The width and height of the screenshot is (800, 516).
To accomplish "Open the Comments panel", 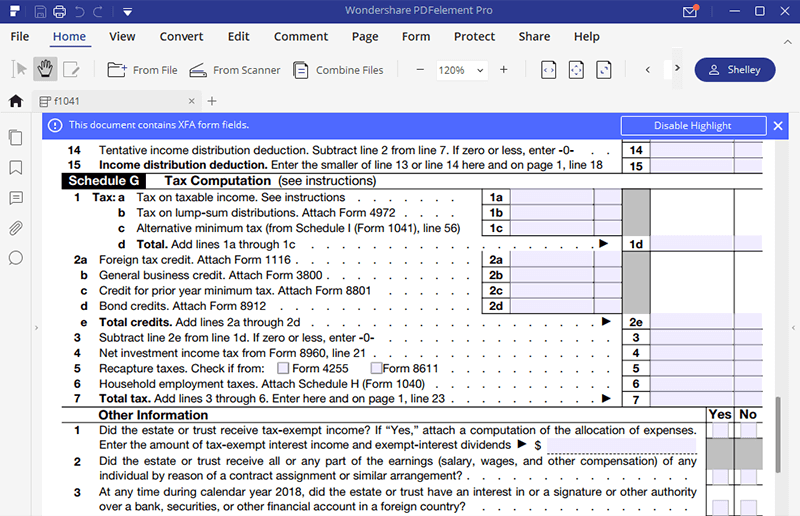I will pos(16,198).
